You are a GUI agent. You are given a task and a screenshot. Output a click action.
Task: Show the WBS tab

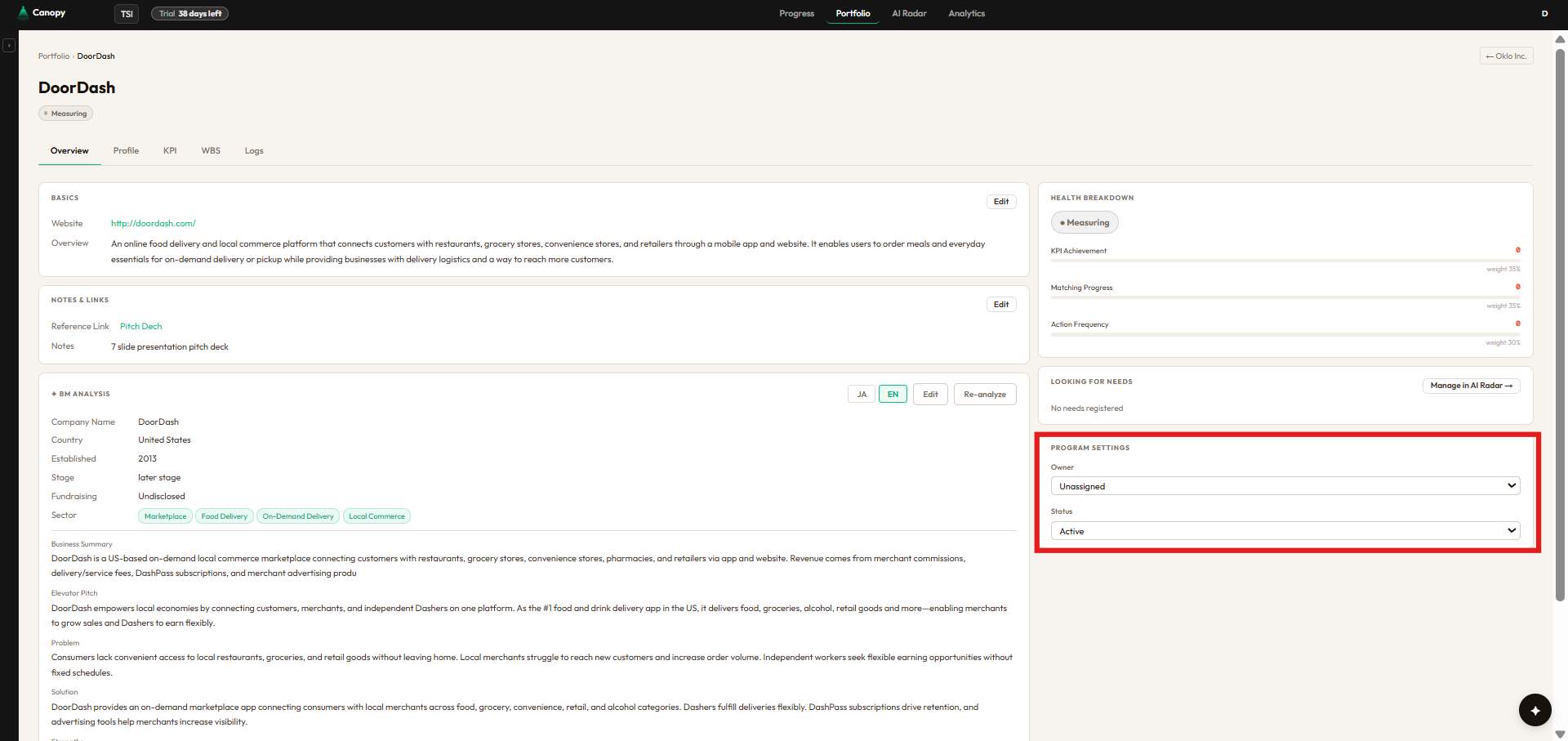(x=211, y=151)
